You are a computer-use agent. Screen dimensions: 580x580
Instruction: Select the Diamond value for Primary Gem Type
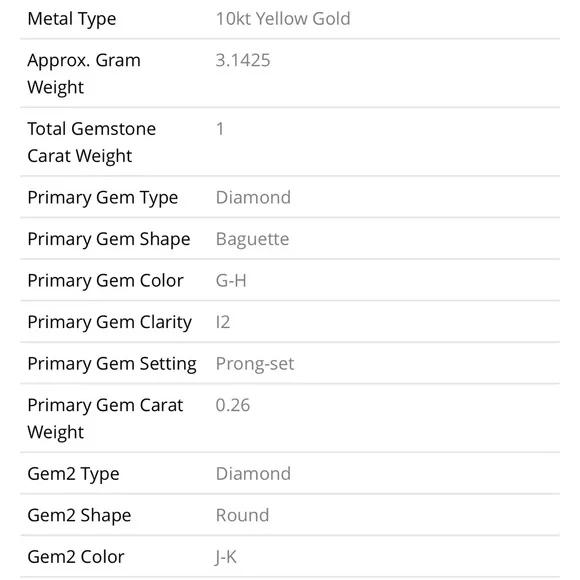253,197
